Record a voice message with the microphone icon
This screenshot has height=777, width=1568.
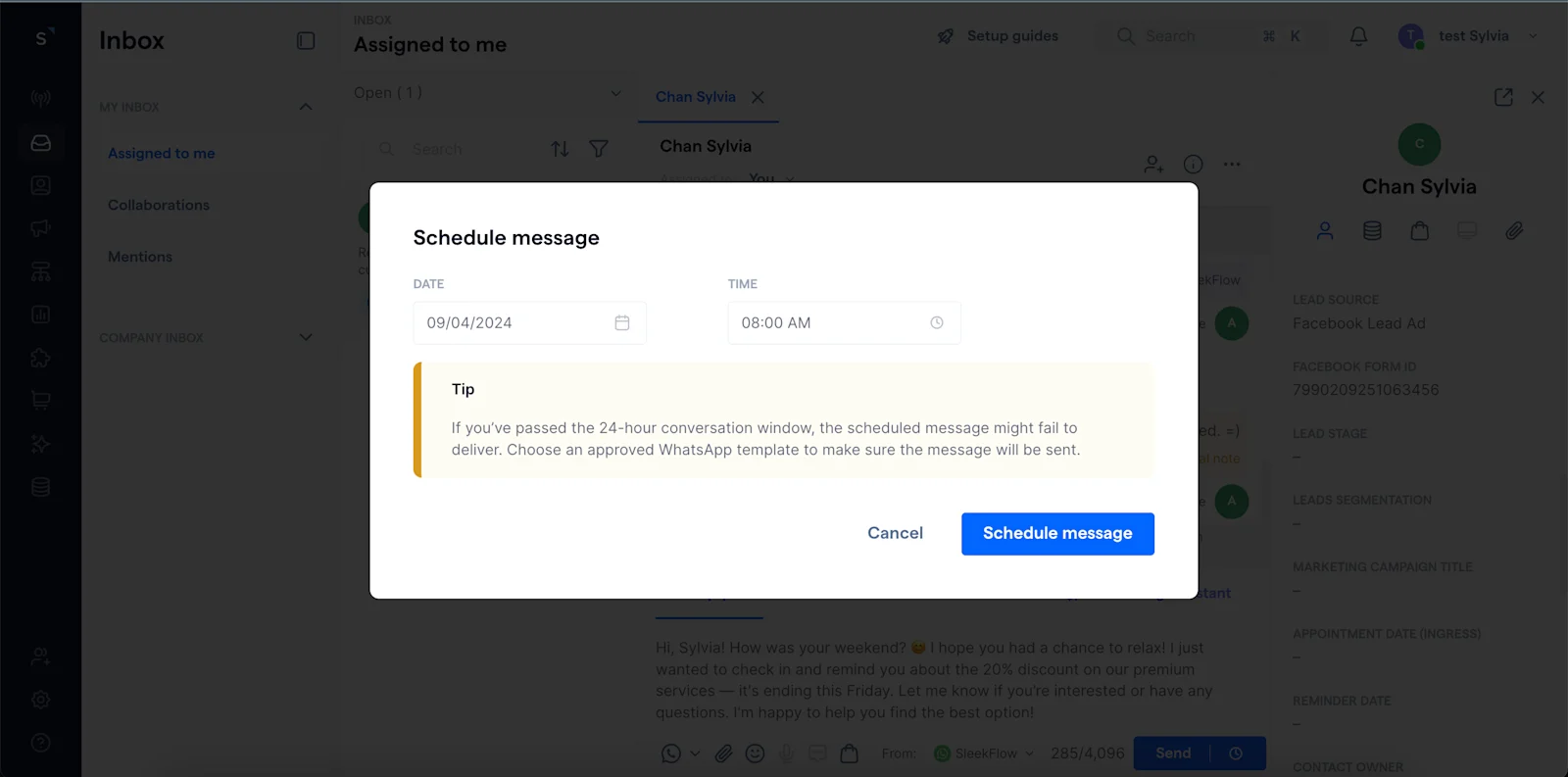pos(785,753)
